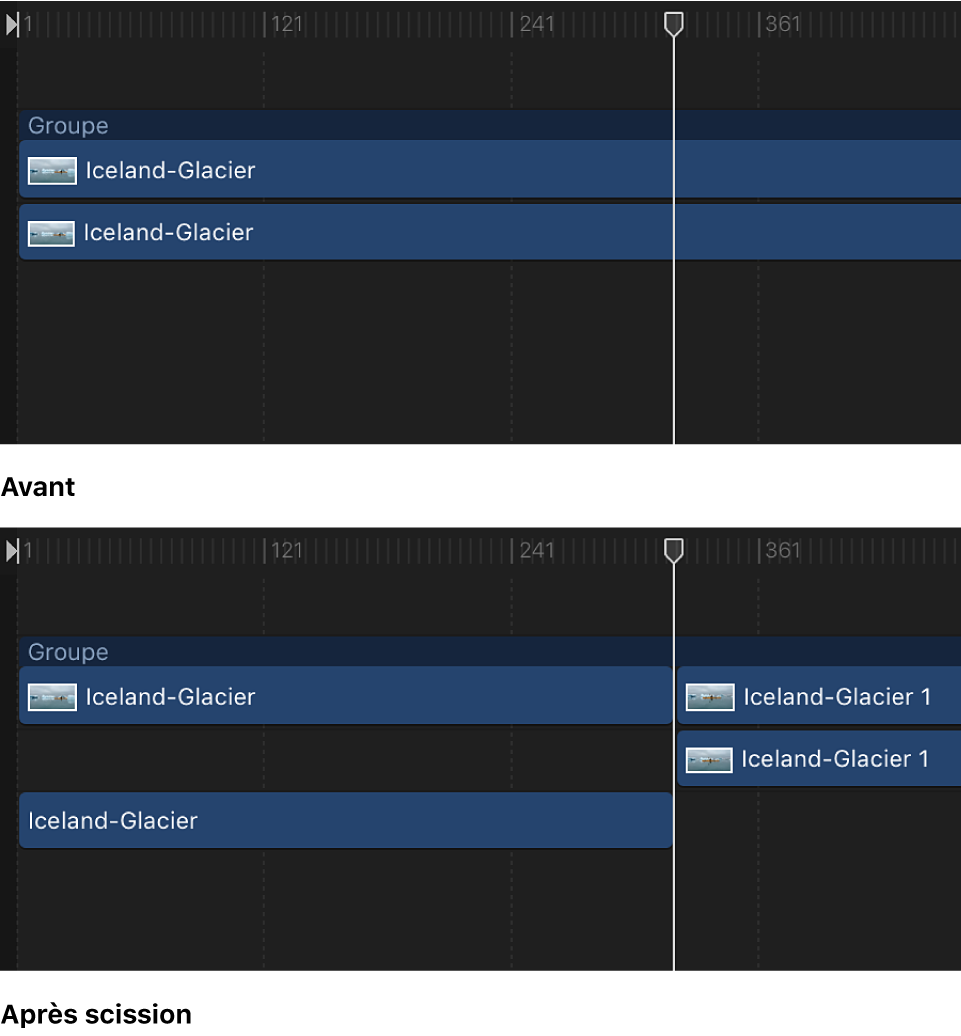The width and height of the screenshot is (961, 1036).
Task: Click the upper Iceland-Glacier 1 clip name
Action: point(837,697)
